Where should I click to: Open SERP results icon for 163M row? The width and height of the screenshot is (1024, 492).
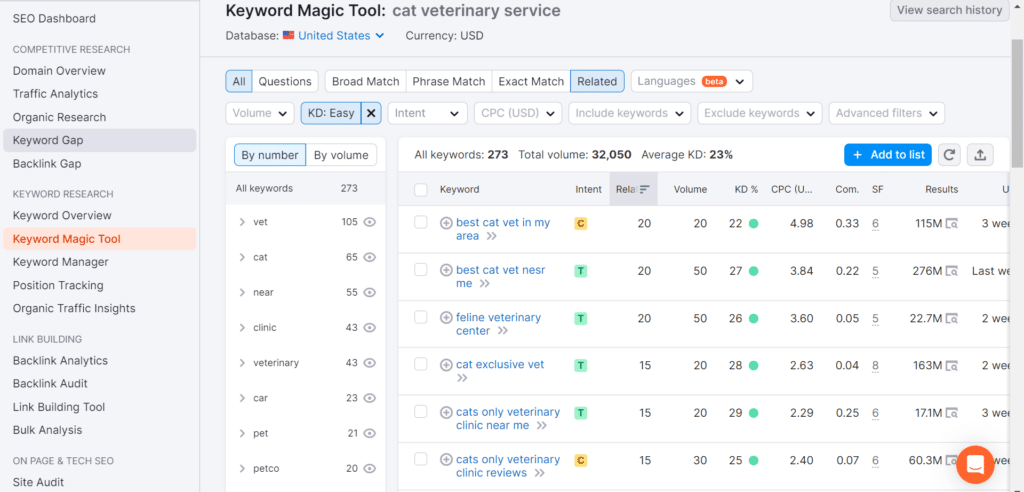point(952,366)
